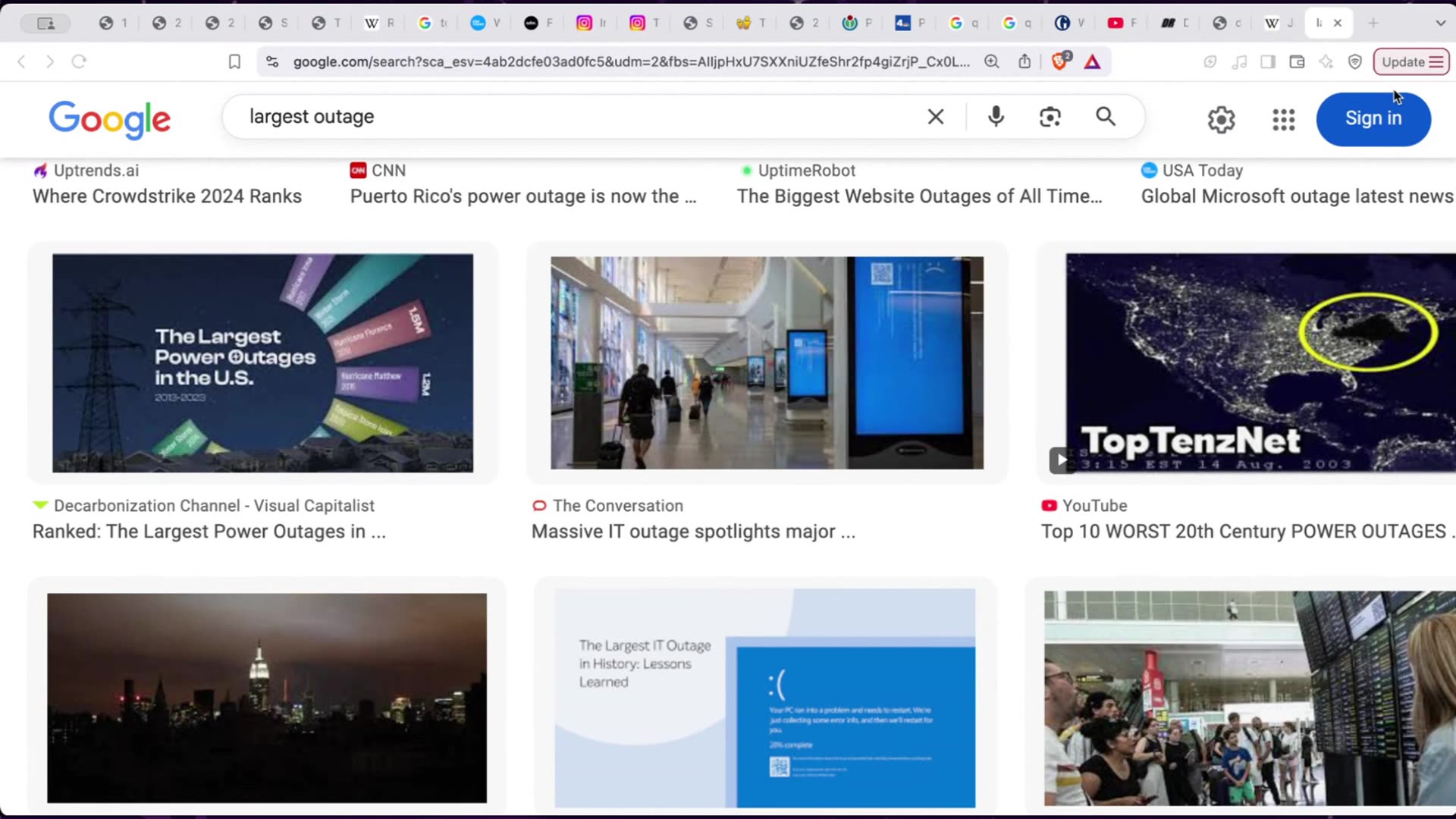The image size is (1456, 819).
Task: Submit search with magnifying glass icon
Action: coord(1106,117)
